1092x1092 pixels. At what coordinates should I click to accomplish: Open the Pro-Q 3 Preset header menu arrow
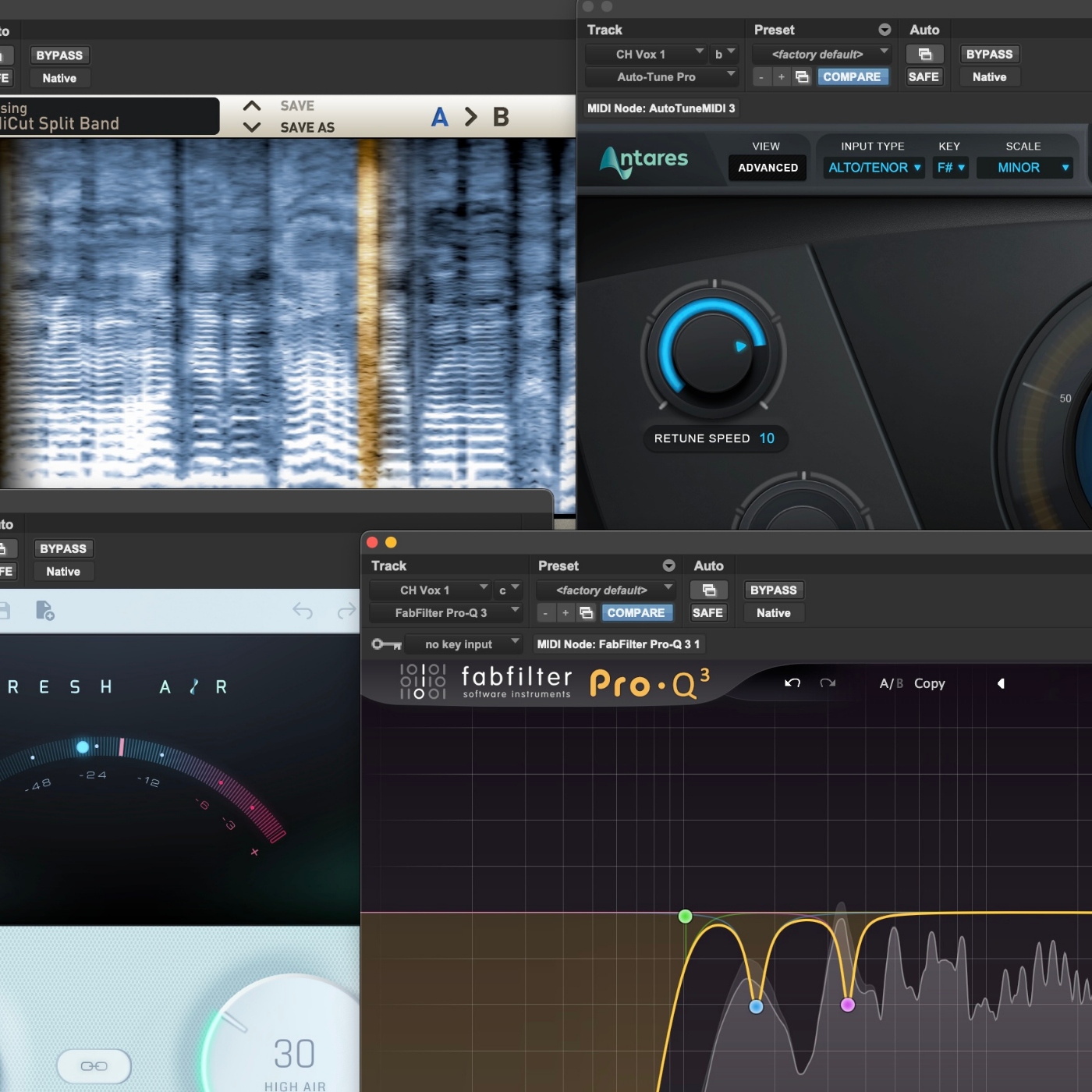click(669, 565)
